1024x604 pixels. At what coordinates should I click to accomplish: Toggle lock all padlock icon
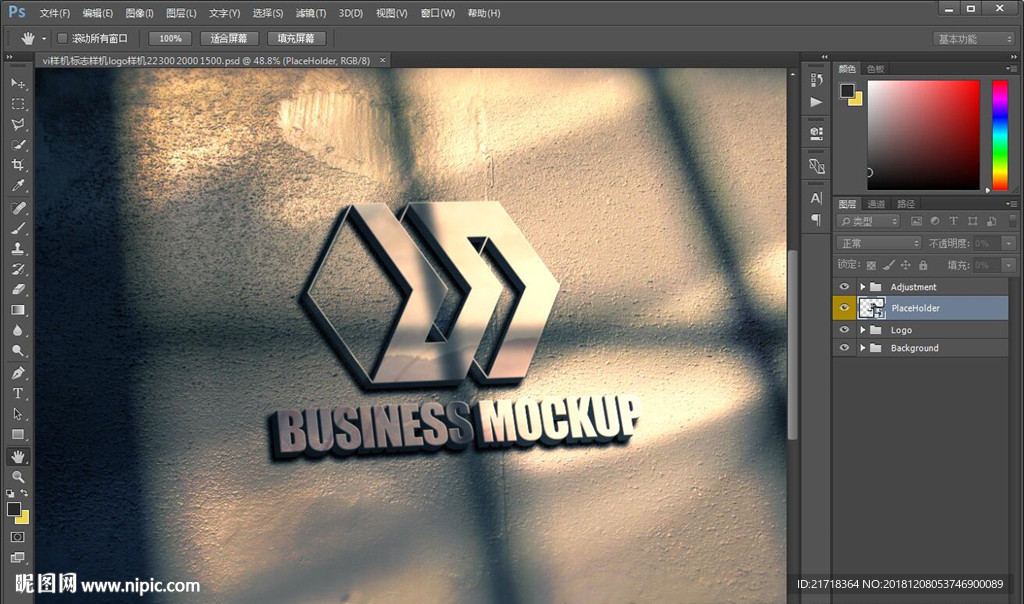(923, 265)
